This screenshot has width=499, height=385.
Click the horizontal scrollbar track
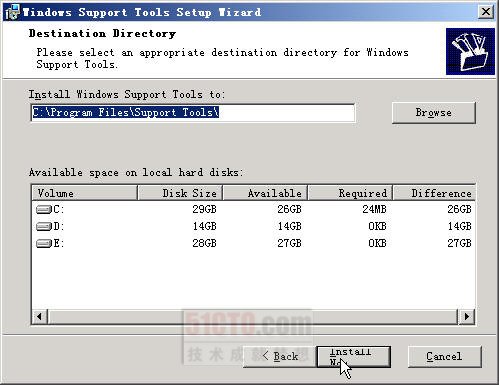pyautogui.click(x=253, y=316)
